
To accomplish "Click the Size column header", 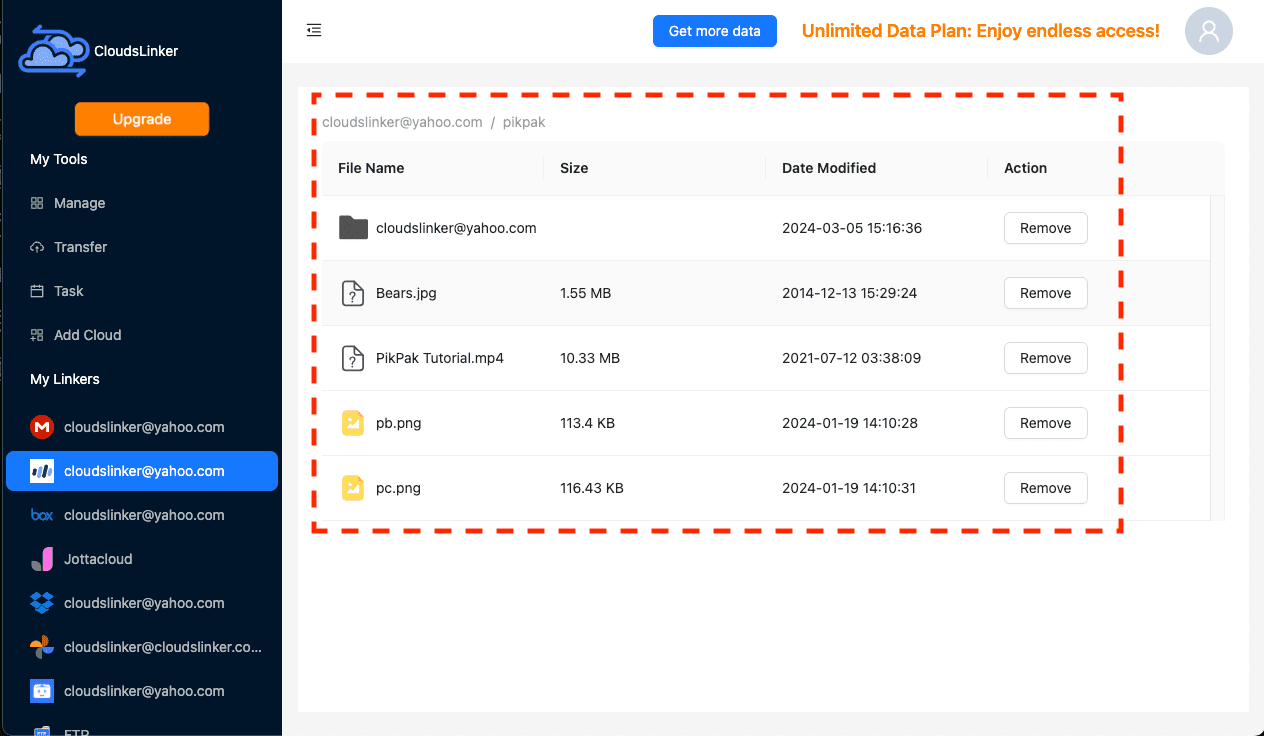I will pos(574,168).
